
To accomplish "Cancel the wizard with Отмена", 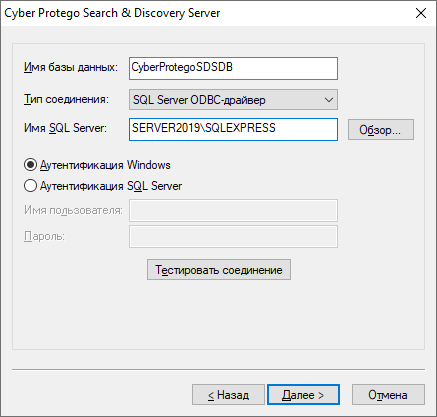I will [388, 395].
